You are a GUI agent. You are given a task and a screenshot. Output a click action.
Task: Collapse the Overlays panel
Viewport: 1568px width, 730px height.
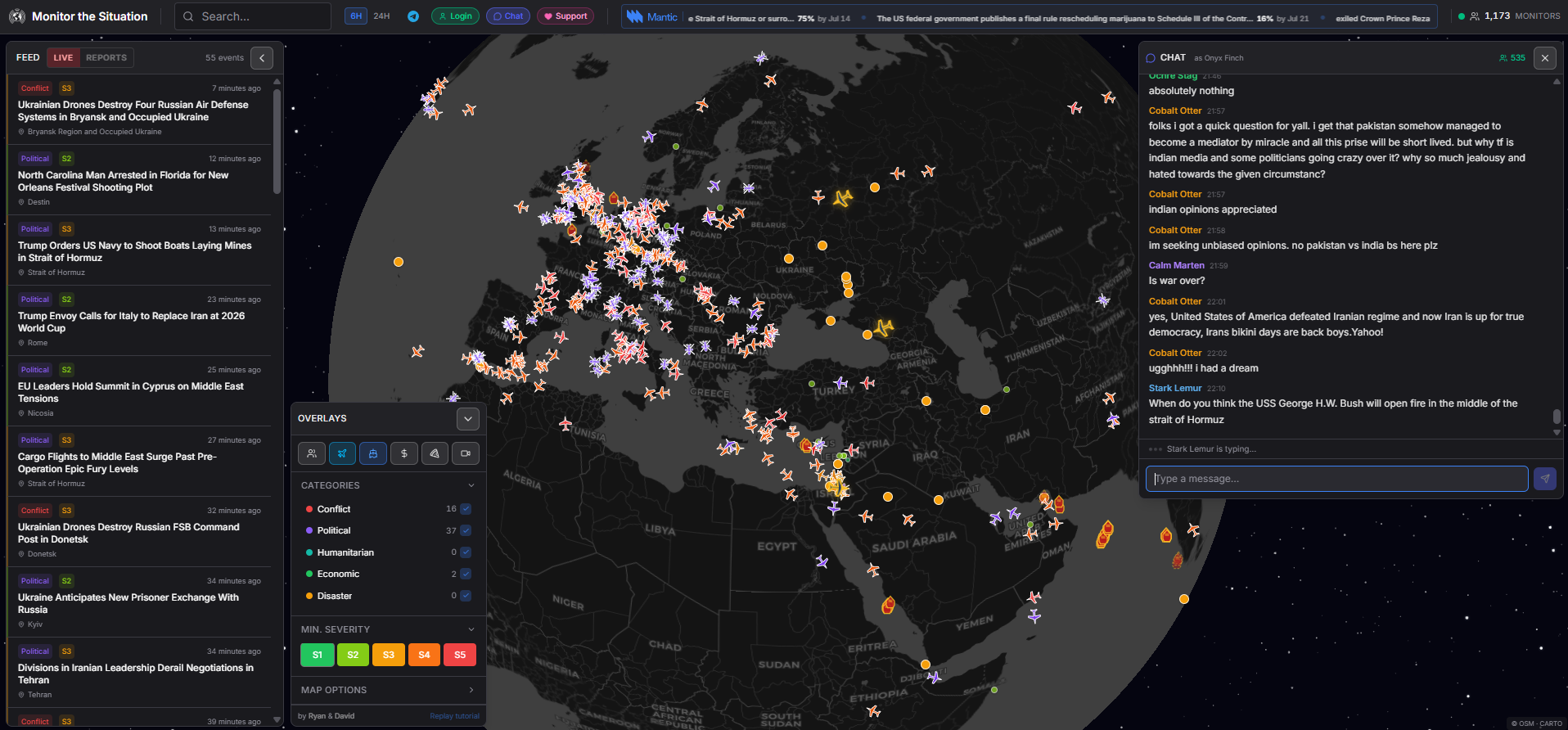467,419
